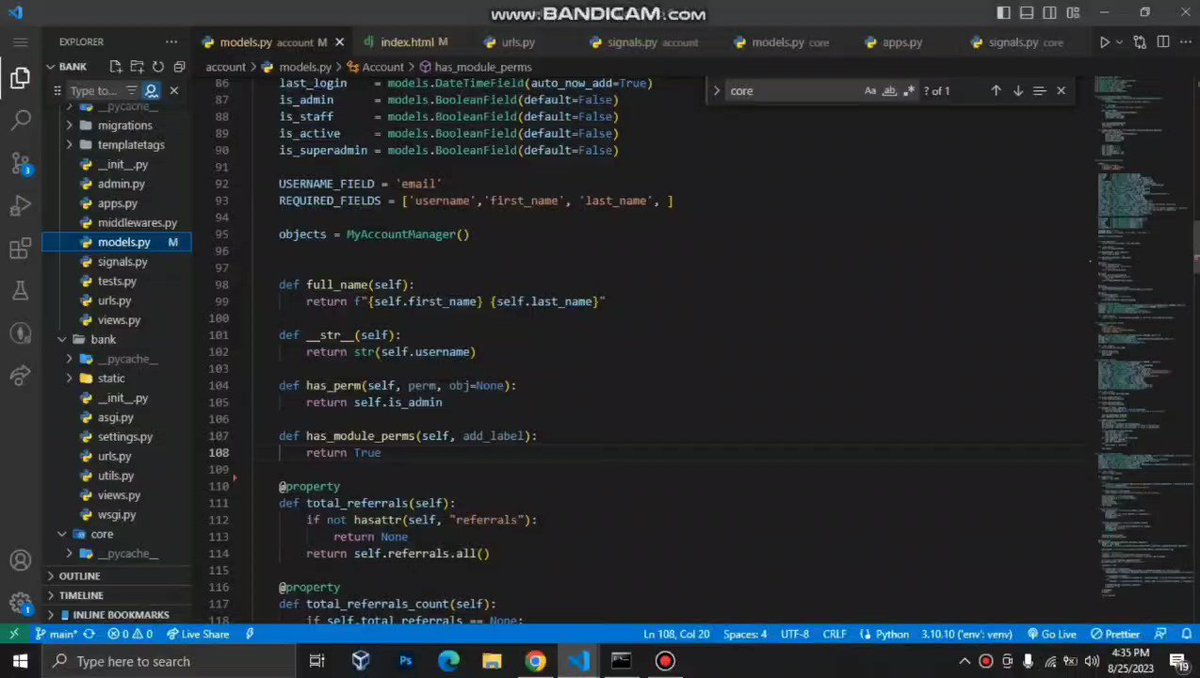Image resolution: width=1200 pixels, height=678 pixels.
Task: Open the run button dropdown arrow
Action: pos(1119,42)
